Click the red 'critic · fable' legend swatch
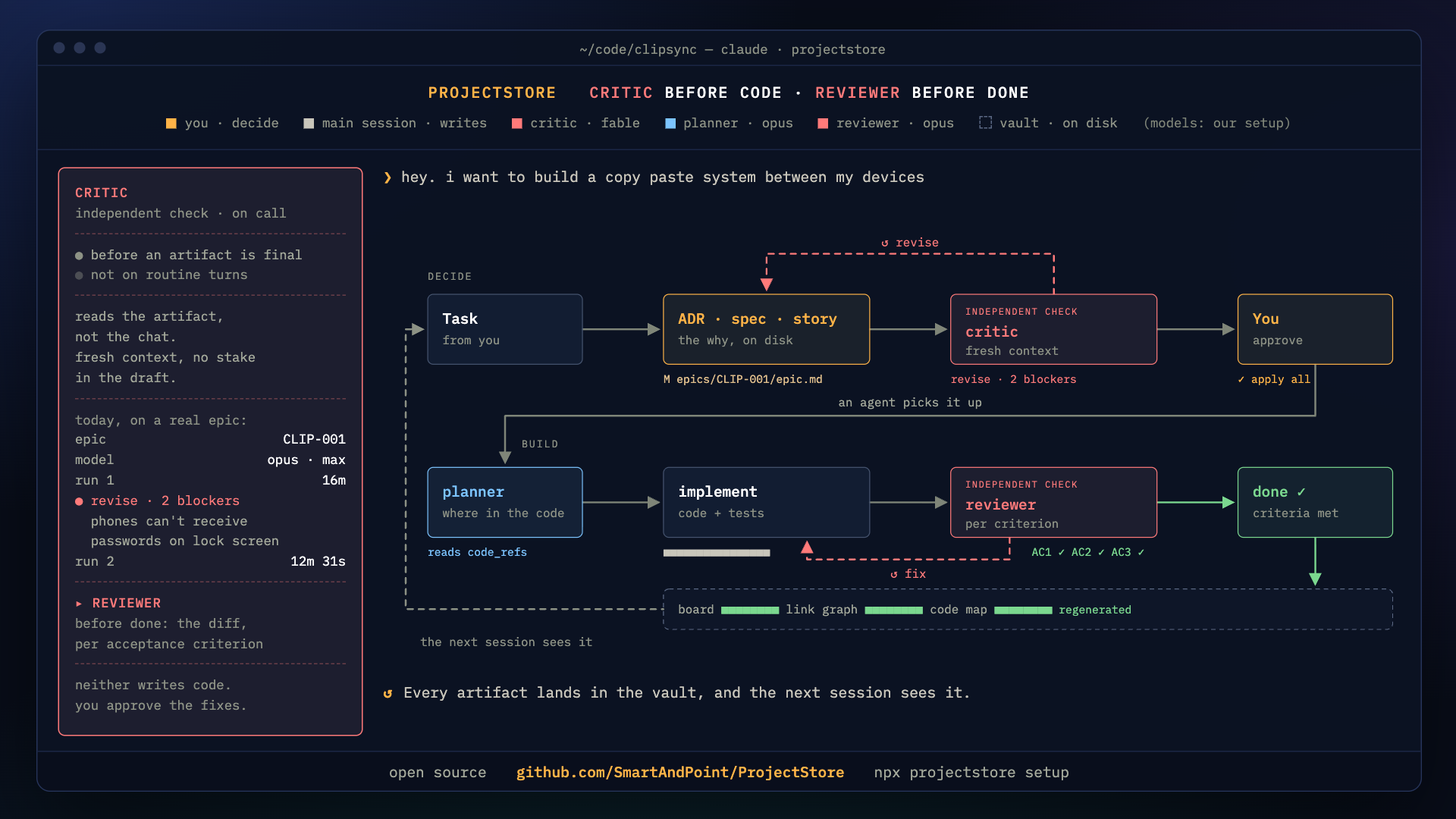This screenshot has height=819, width=1456. coord(517,124)
